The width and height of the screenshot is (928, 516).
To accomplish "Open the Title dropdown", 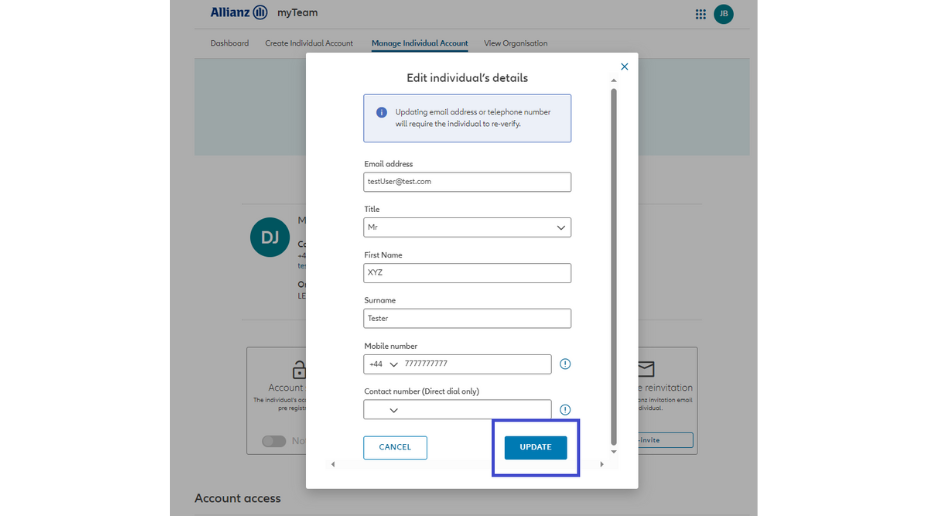I will tap(467, 228).
